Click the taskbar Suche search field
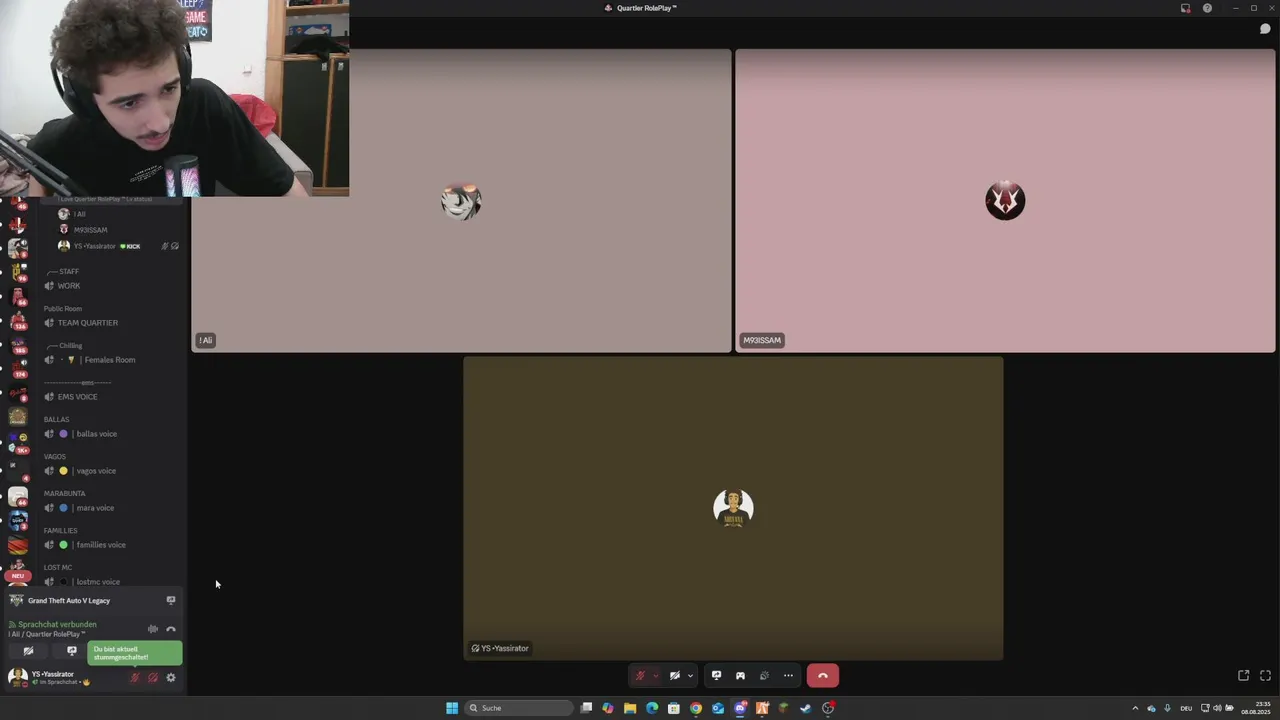This screenshot has height=720, width=1280. [x=520, y=708]
